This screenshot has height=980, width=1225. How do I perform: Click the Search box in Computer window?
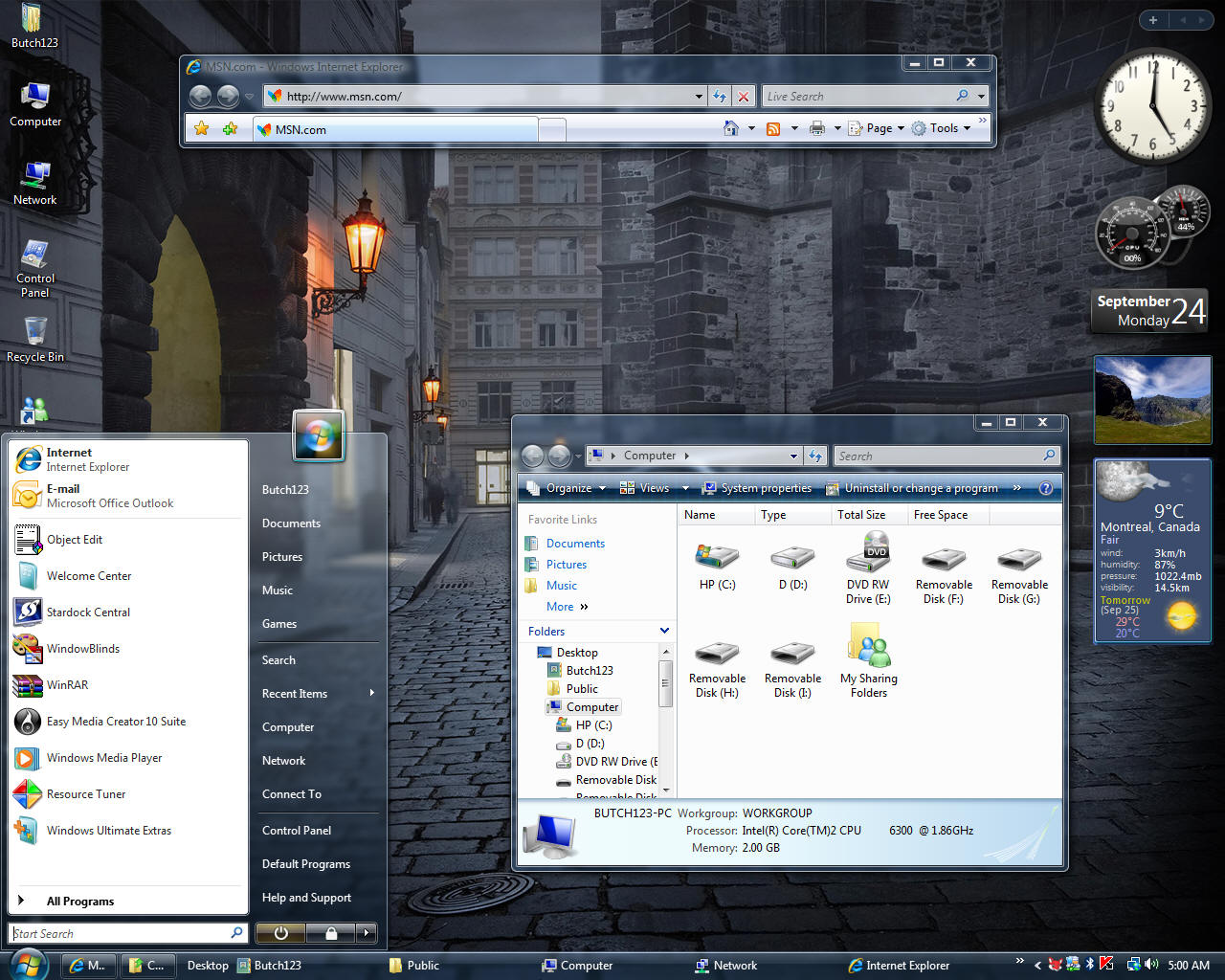946,457
